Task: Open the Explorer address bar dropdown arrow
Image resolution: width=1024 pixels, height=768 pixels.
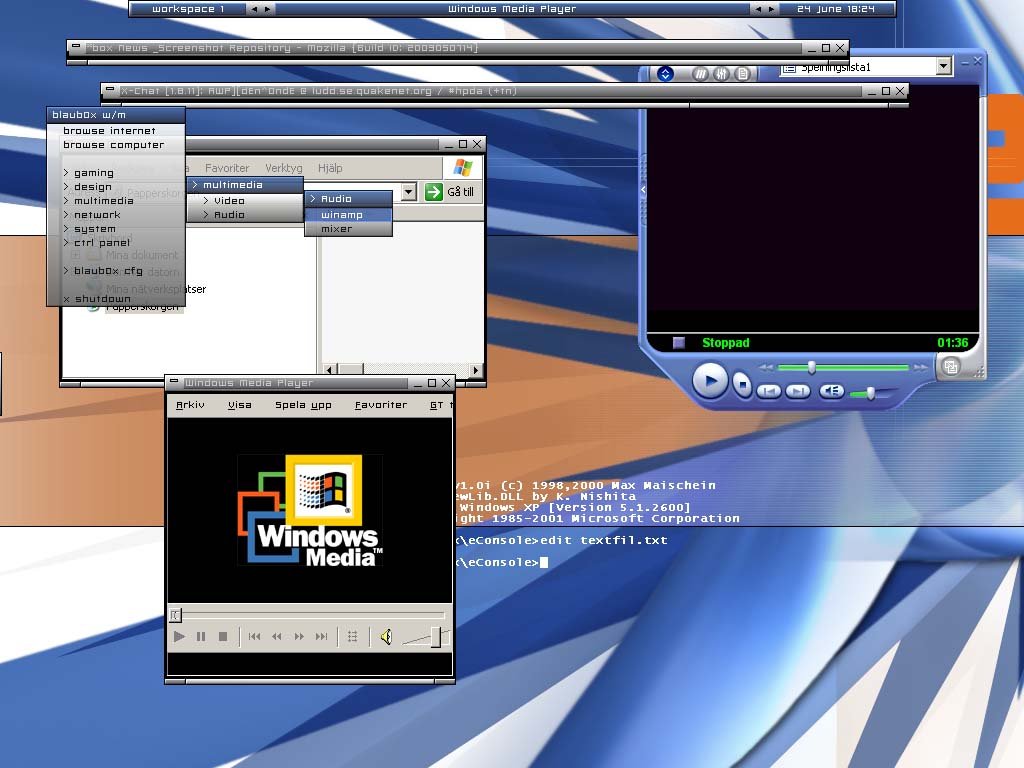Action: point(408,192)
